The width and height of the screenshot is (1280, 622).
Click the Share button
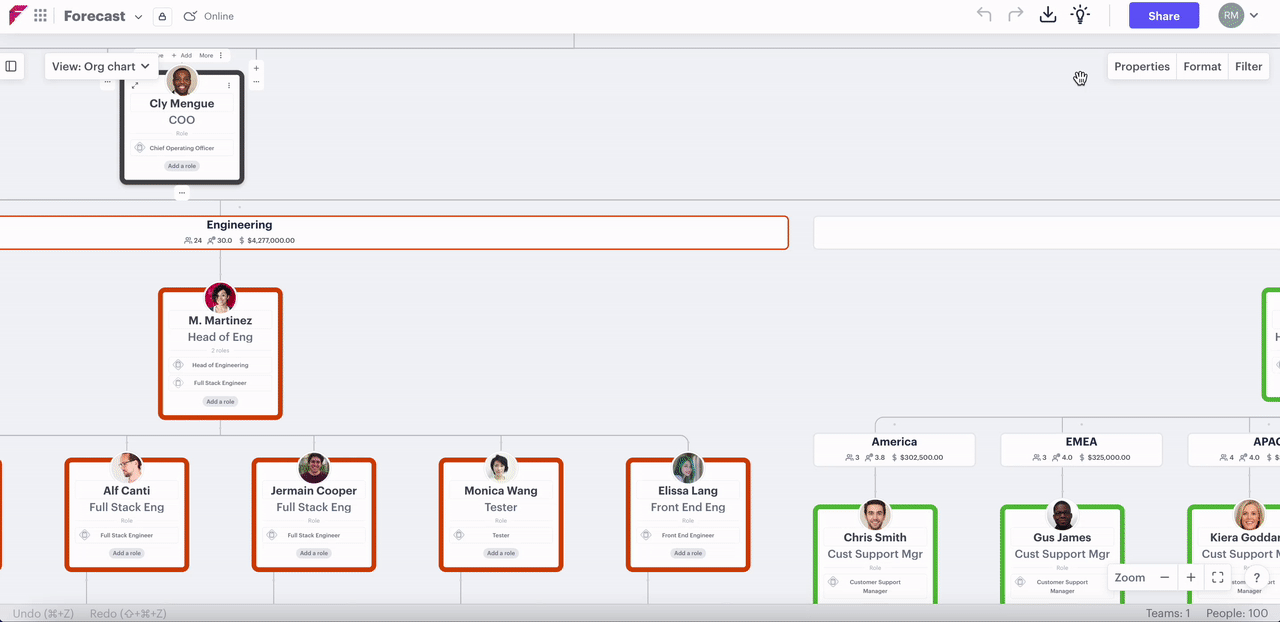[1163, 16]
